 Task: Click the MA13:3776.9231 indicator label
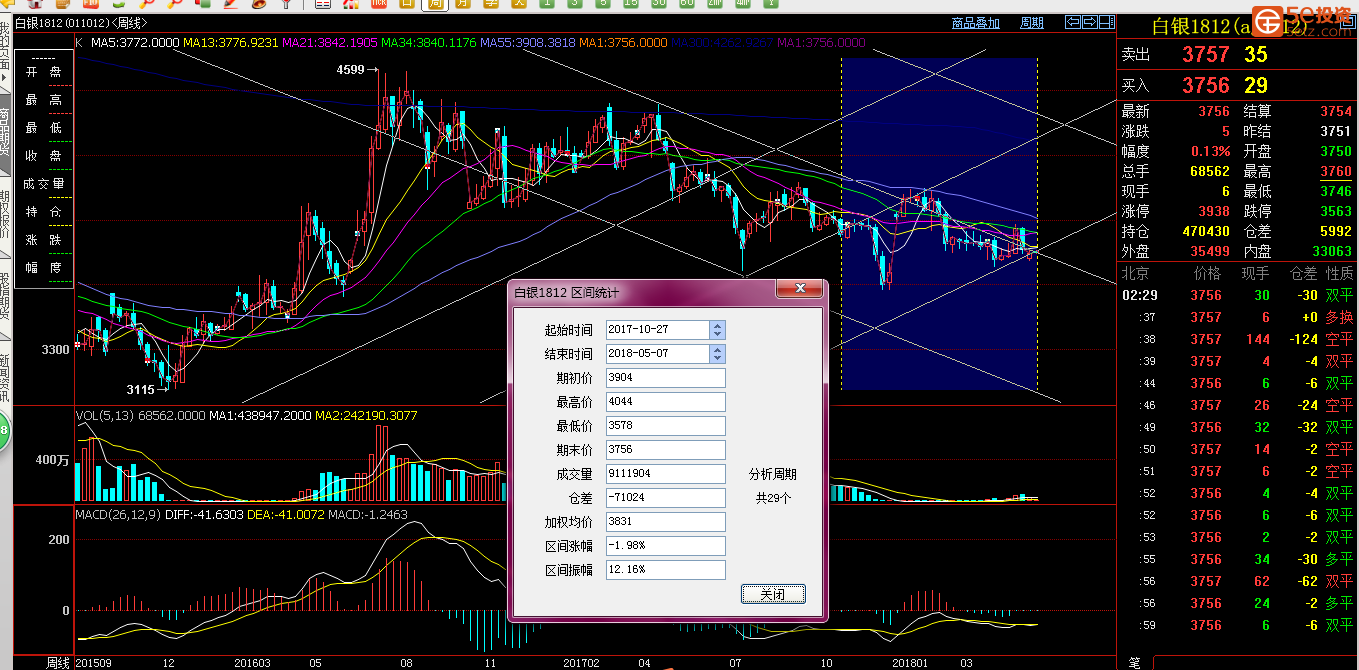point(231,43)
